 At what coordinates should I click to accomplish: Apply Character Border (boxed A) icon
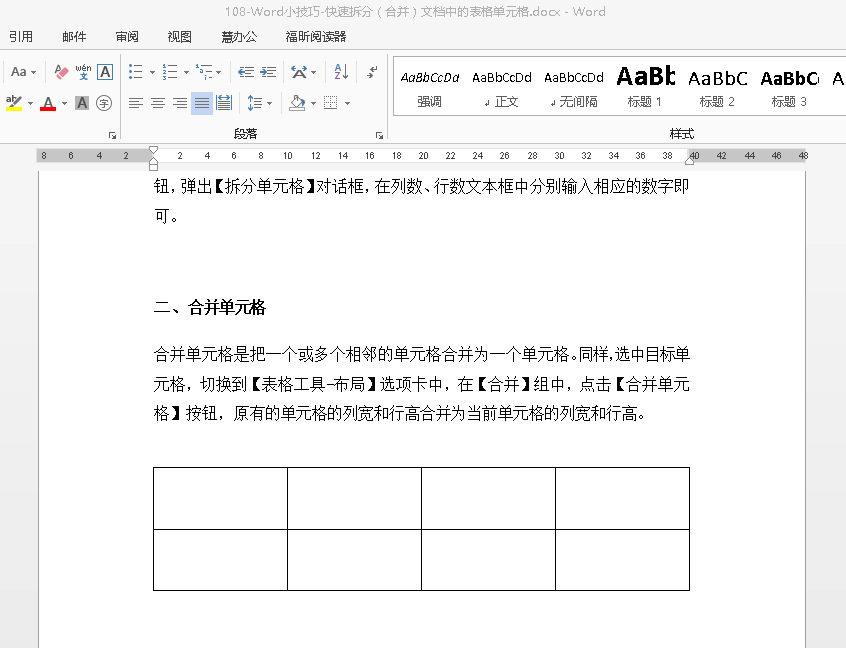105,72
